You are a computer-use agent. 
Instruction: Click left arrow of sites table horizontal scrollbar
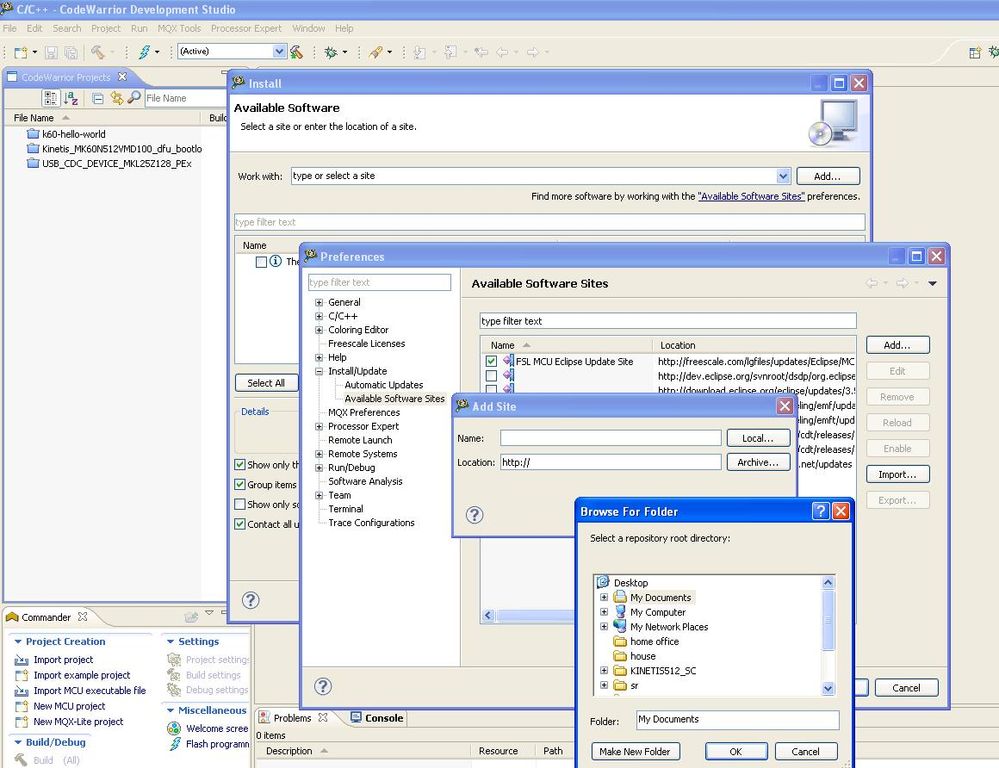click(x=489, y=615)
